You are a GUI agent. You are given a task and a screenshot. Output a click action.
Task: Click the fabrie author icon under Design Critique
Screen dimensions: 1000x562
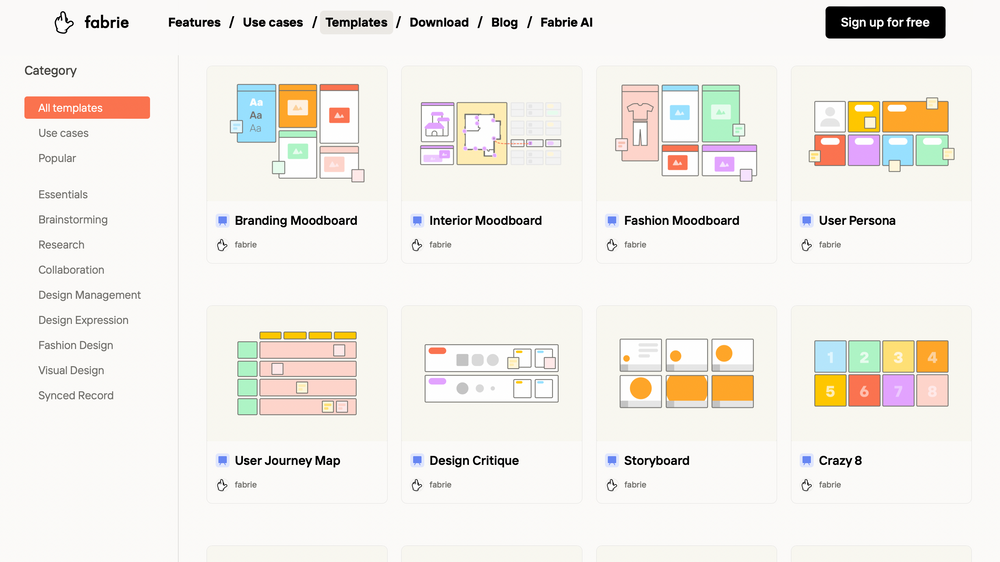(417, 485)
